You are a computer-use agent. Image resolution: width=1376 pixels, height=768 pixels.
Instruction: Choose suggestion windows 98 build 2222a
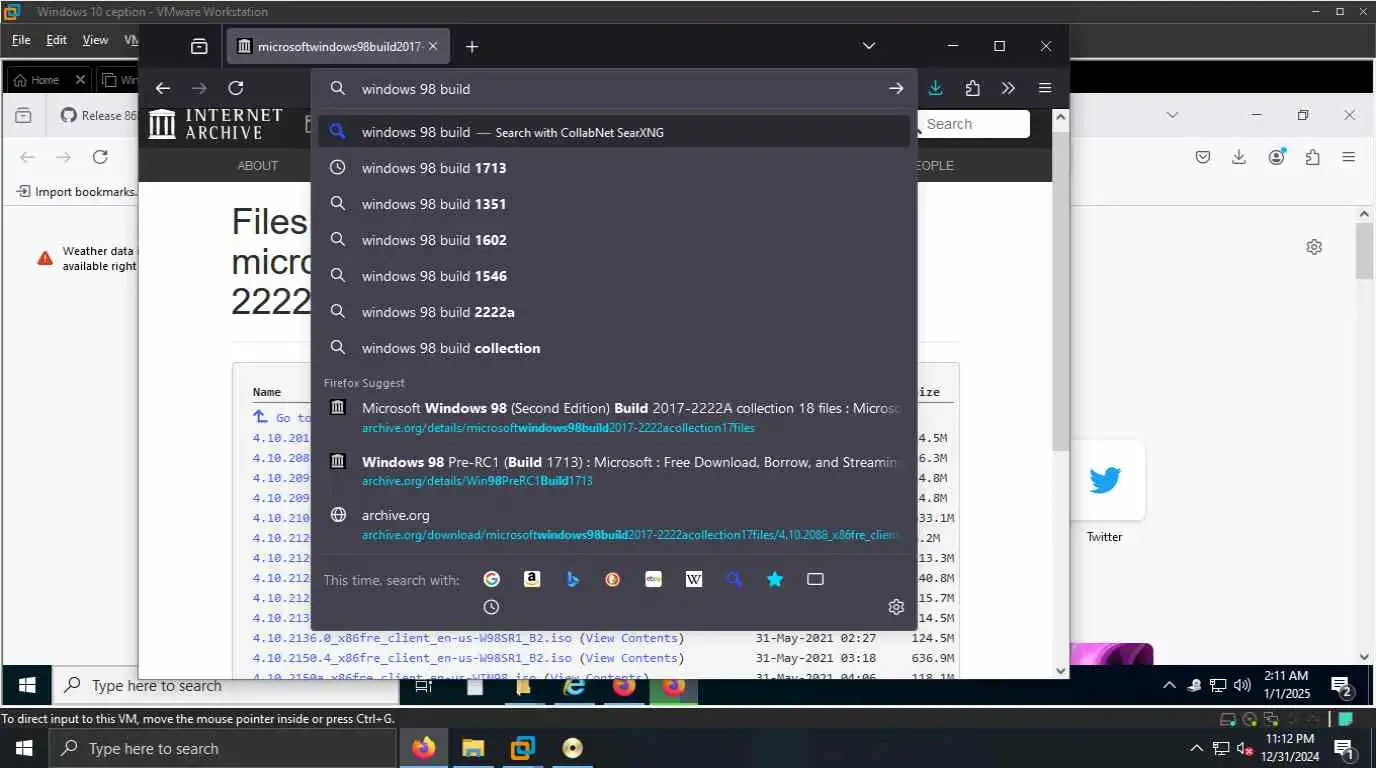615,312
